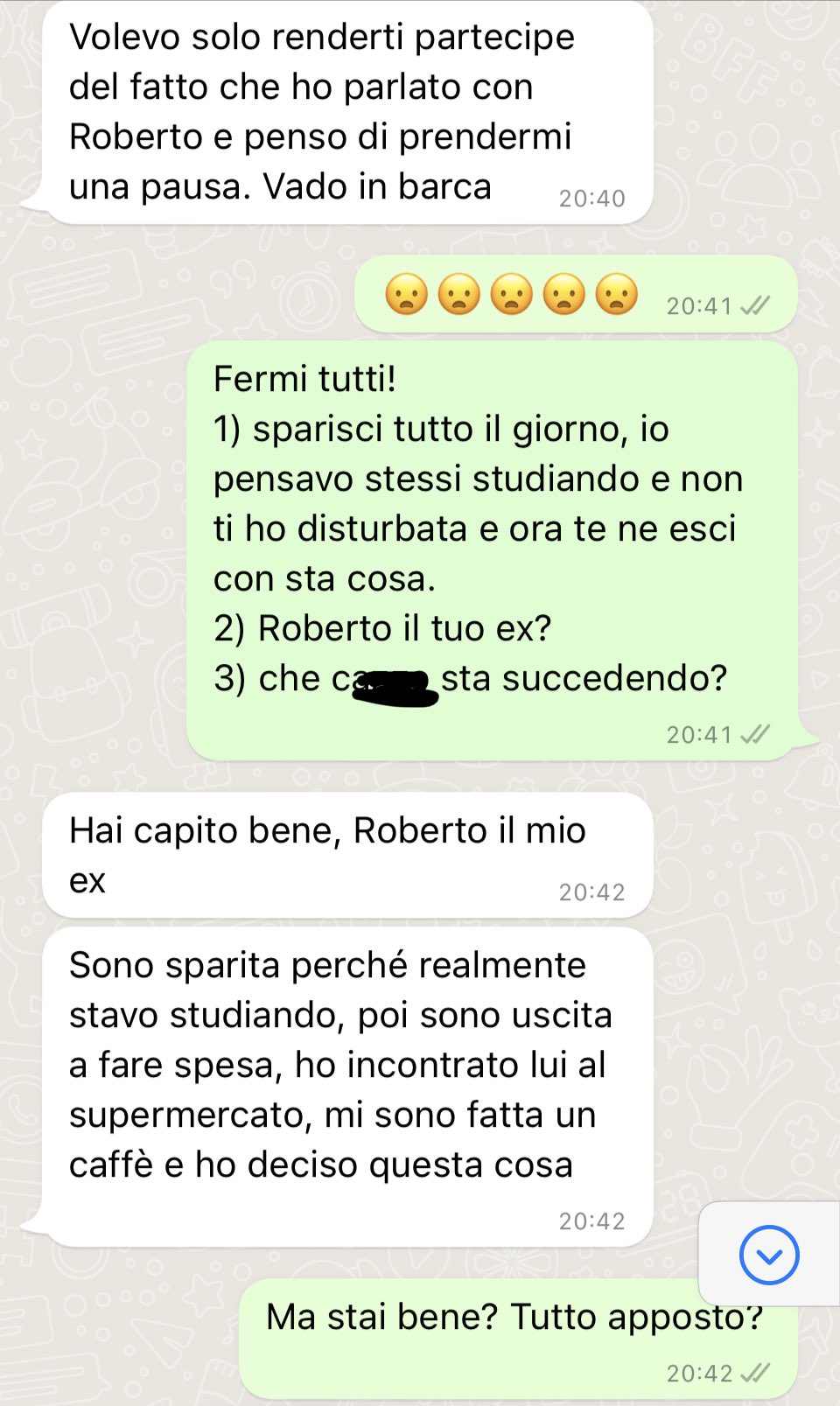Viewport: 840px width, 1406px height.
Task: Tap the 20:40 timestamp
Action: [x=592, y=199]
